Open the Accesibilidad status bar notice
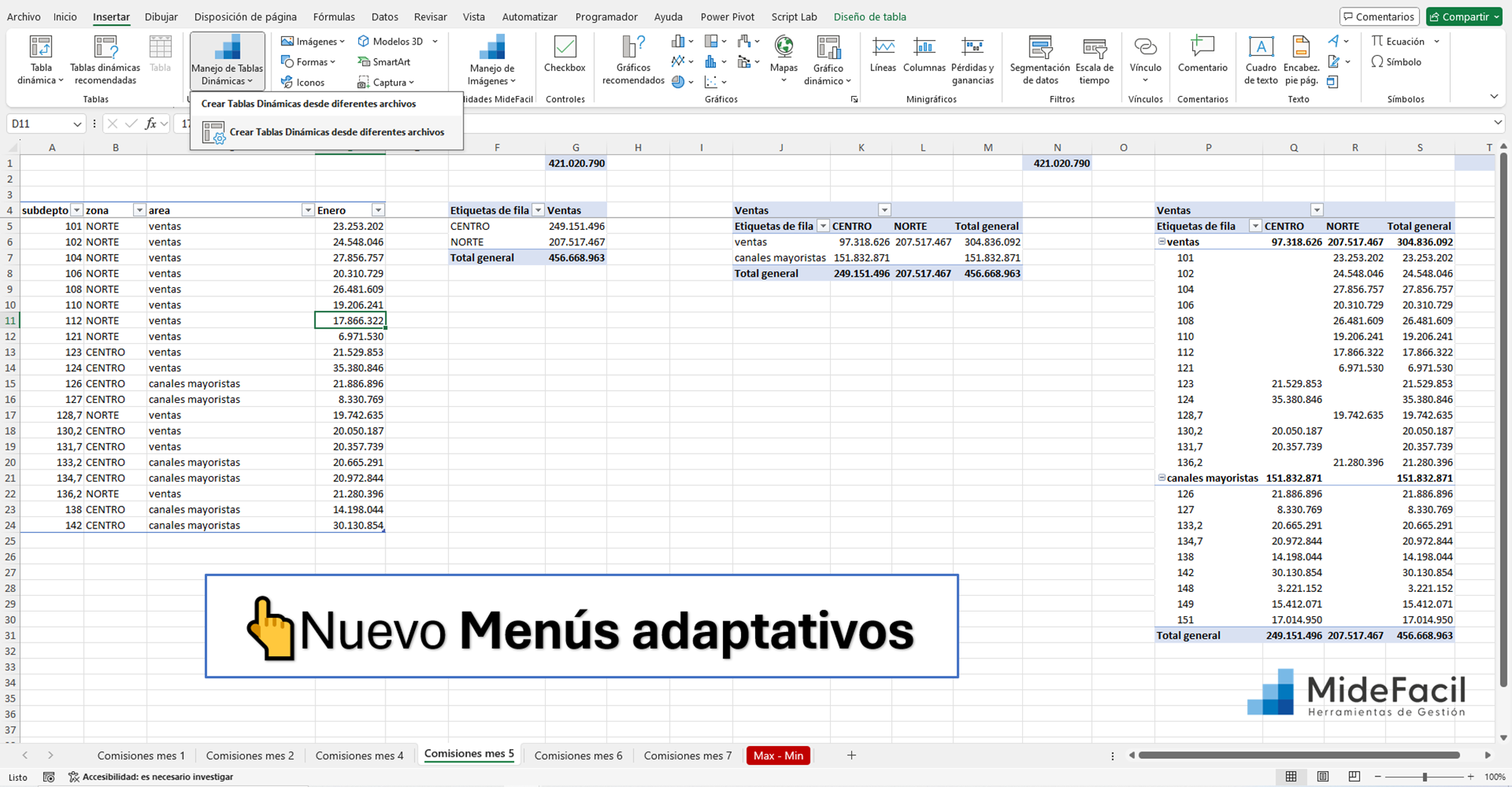Viewport: 1512px width, 787px height. tap(150, 777)
